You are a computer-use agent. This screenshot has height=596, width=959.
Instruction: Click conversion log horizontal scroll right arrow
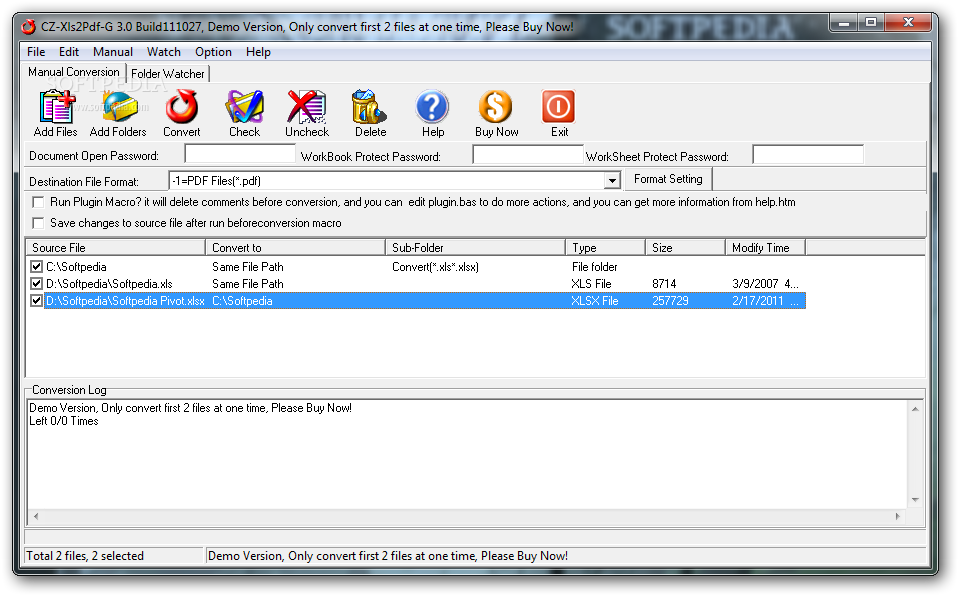point(898,516)
